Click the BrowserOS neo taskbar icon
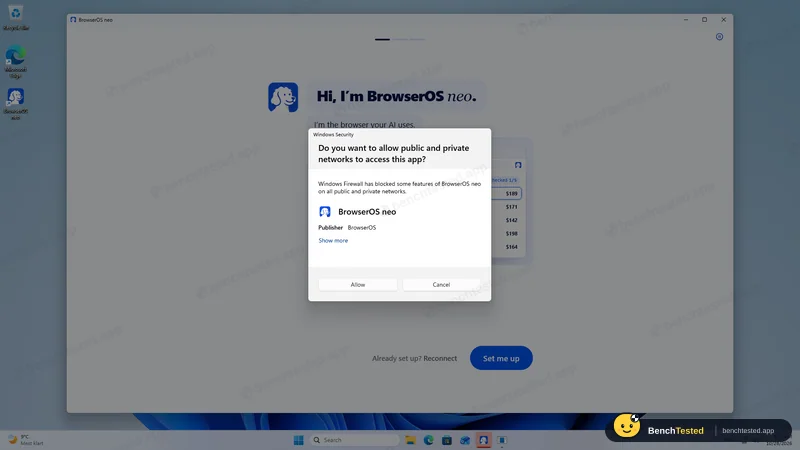 [483, 440]
